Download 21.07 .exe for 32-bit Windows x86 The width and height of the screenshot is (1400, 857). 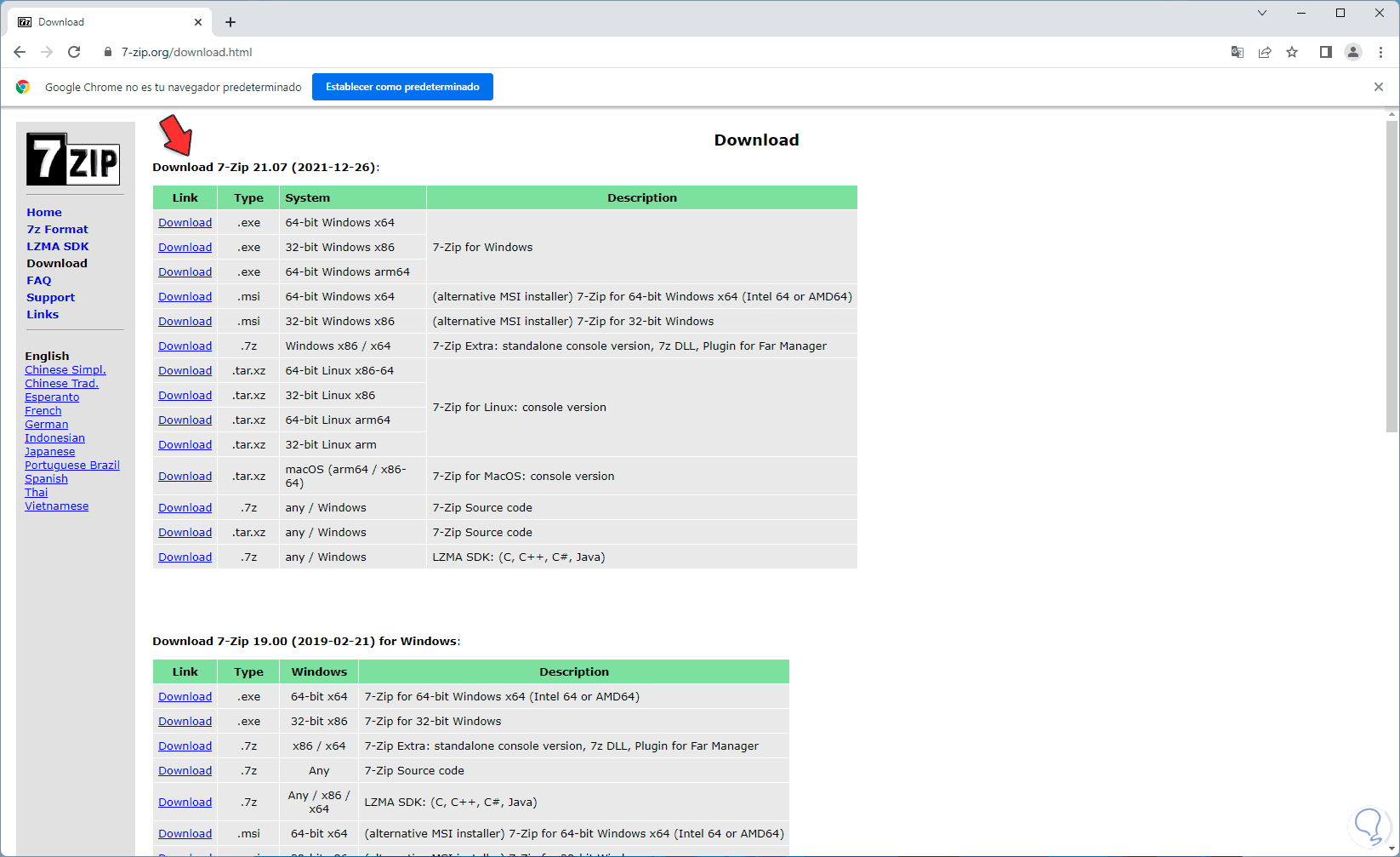pos(185,248)
